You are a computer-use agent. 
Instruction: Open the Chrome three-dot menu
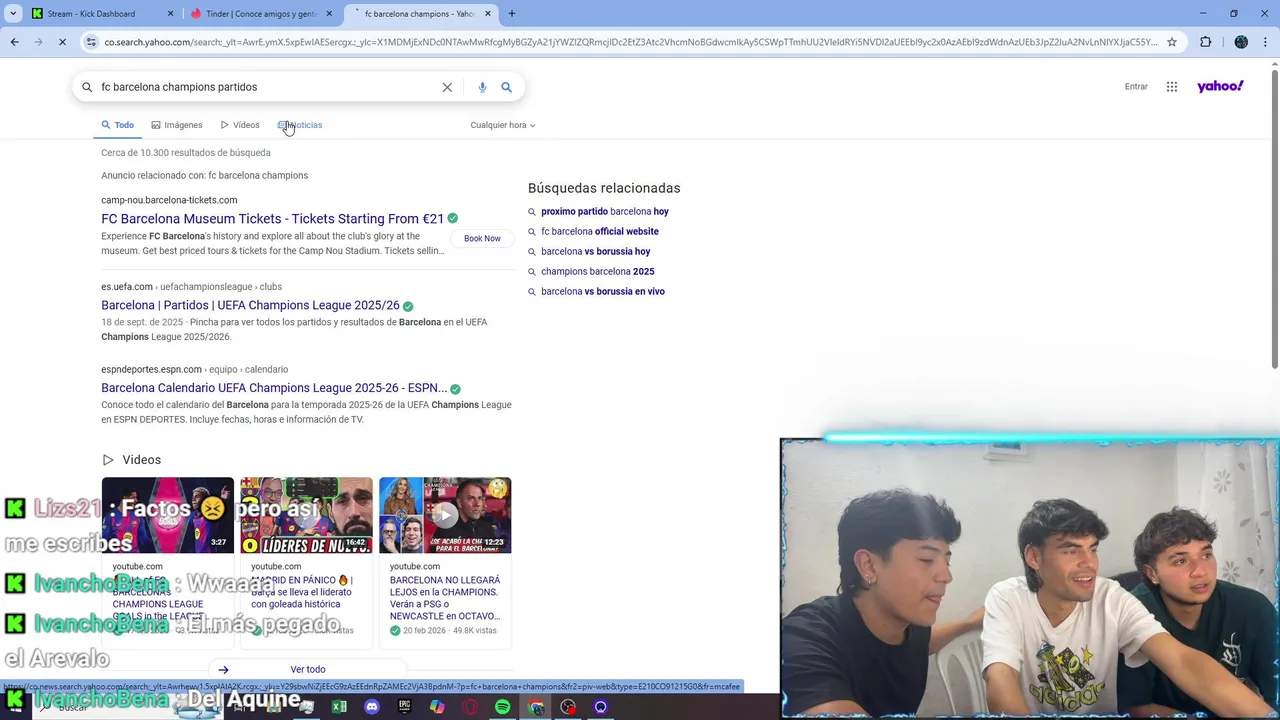coord(1265,42)
